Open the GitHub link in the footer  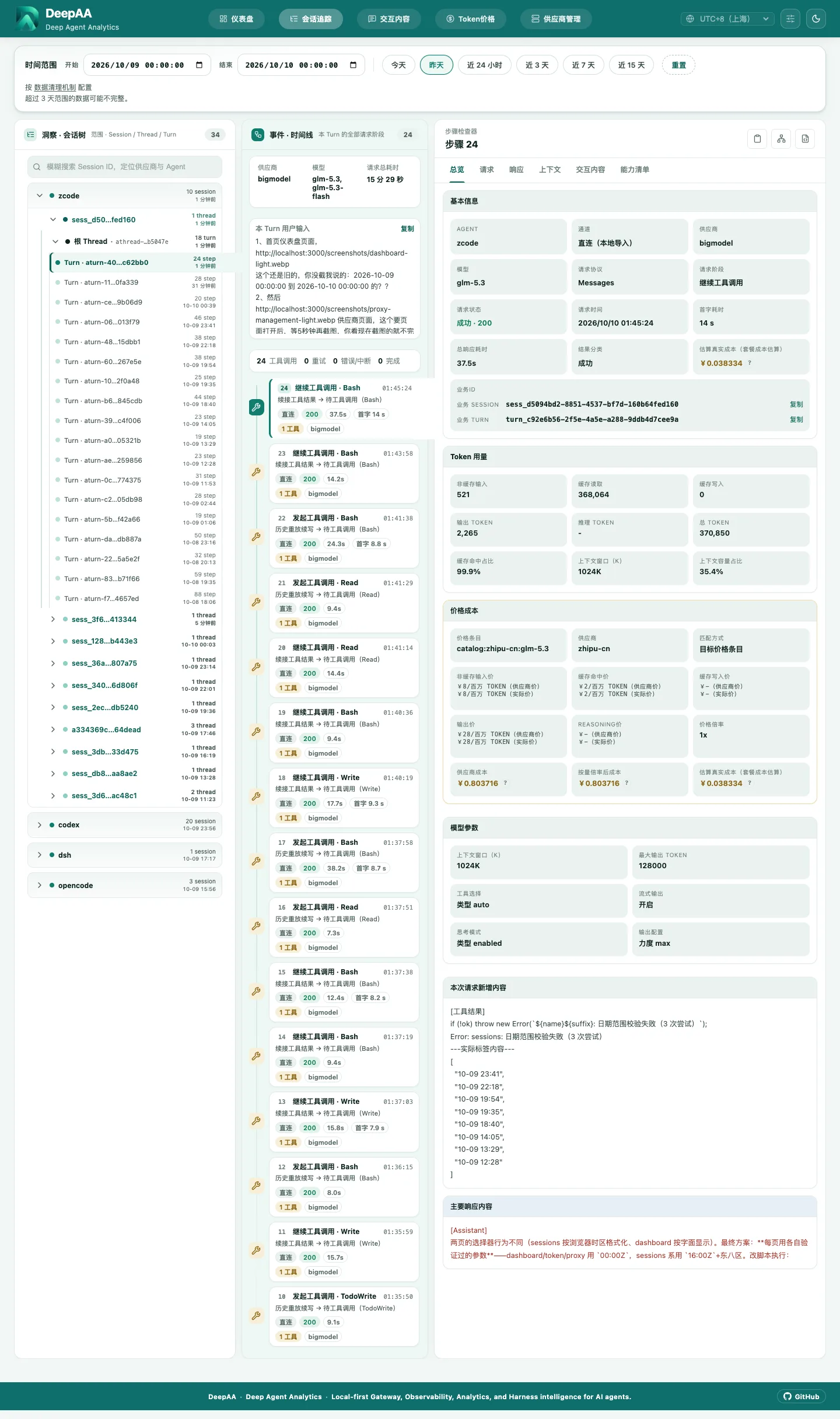coord(801,1396)
